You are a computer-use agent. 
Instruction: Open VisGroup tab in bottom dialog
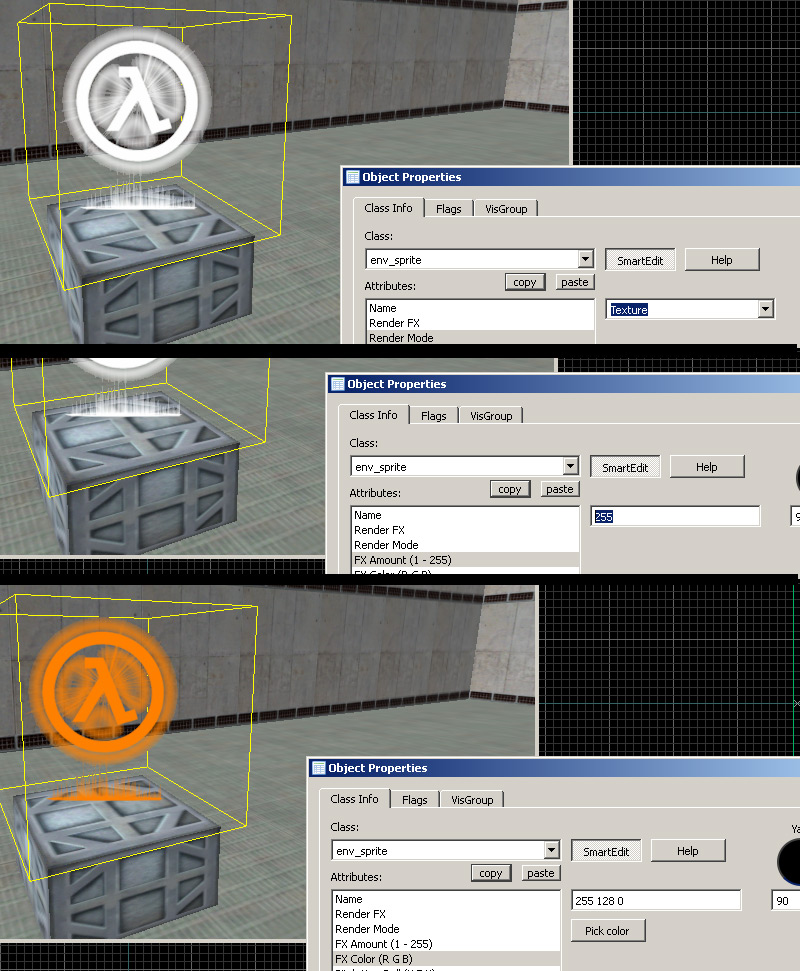coord(472,799)
